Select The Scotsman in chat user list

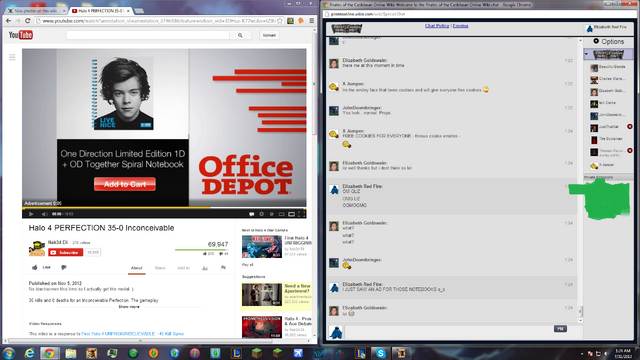coord(606,139)
